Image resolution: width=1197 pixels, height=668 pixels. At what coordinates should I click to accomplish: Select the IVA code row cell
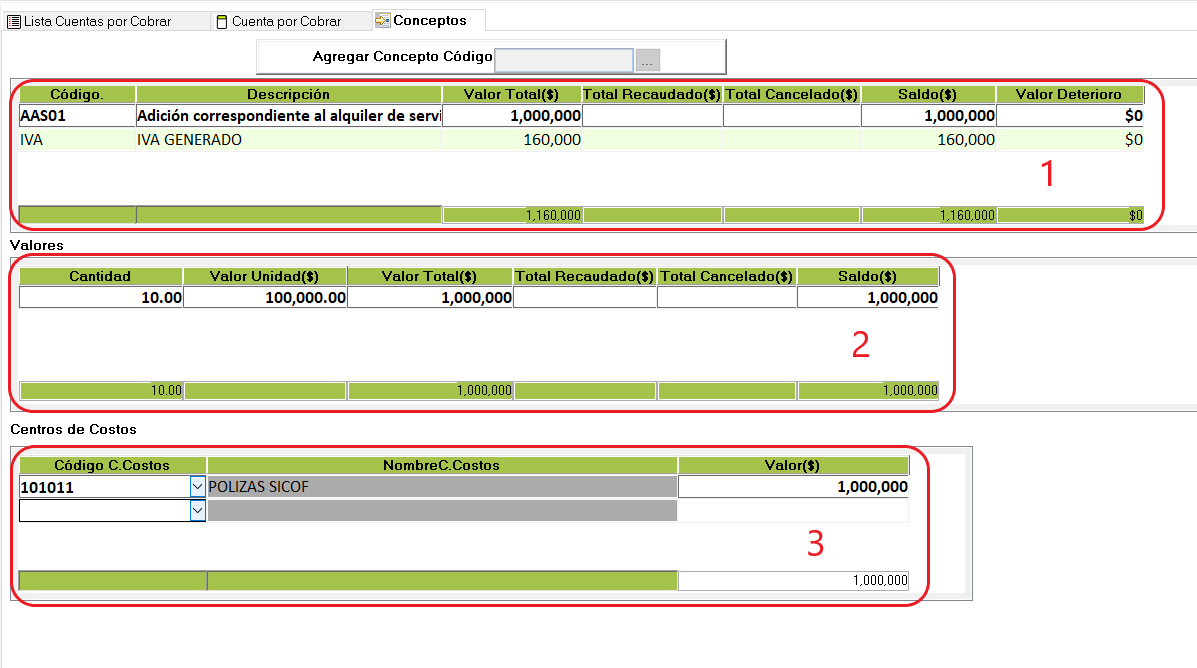pos(76,141)
